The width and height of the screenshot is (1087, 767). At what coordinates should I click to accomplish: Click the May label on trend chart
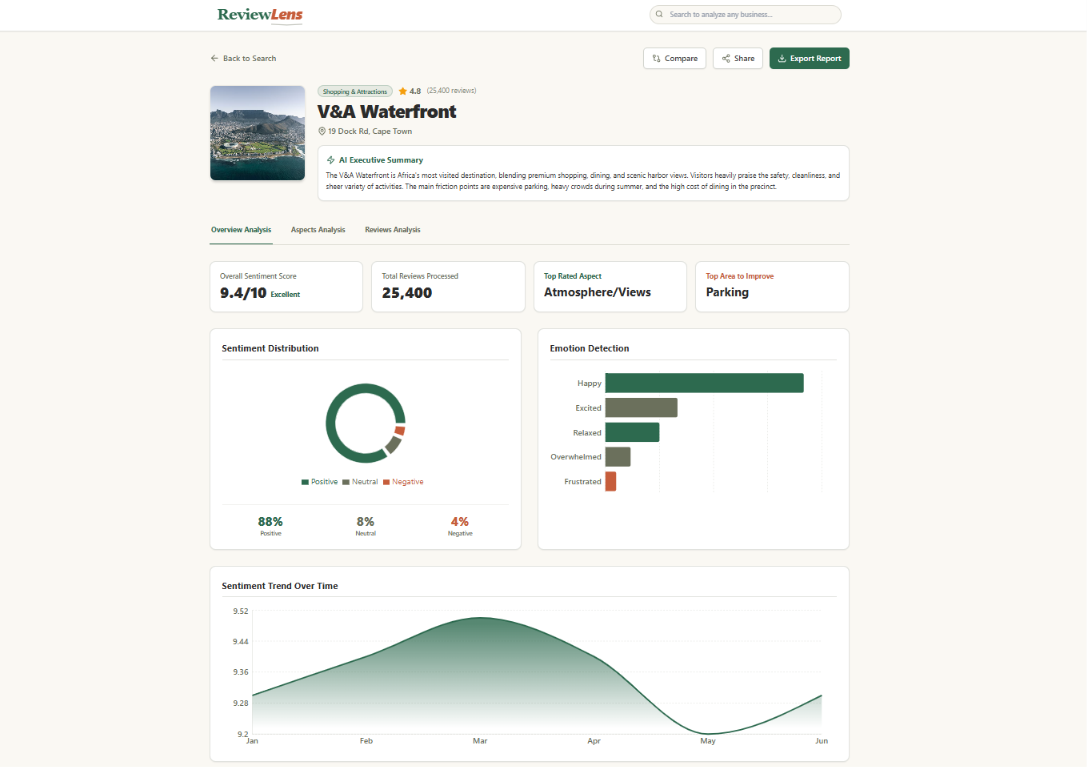[708, 741]
